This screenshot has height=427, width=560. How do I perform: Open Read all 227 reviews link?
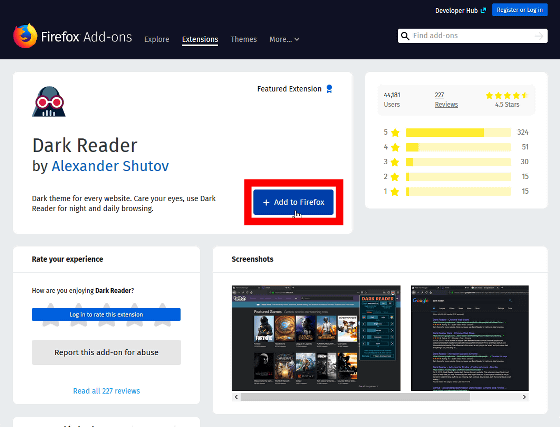click(106, 391)
